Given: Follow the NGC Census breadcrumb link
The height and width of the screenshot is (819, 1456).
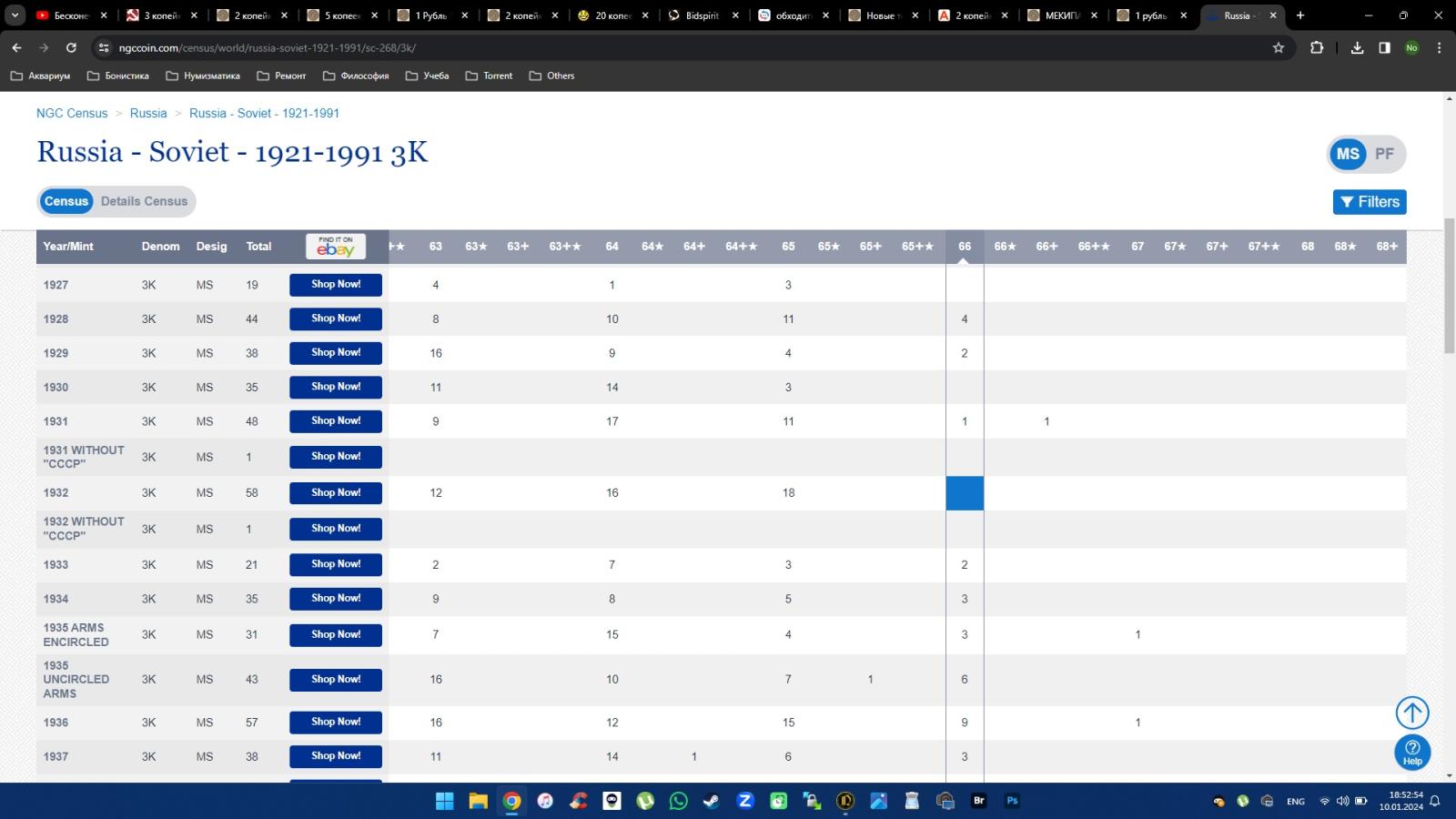Looking at the screenshot, I should coord(72,113).
